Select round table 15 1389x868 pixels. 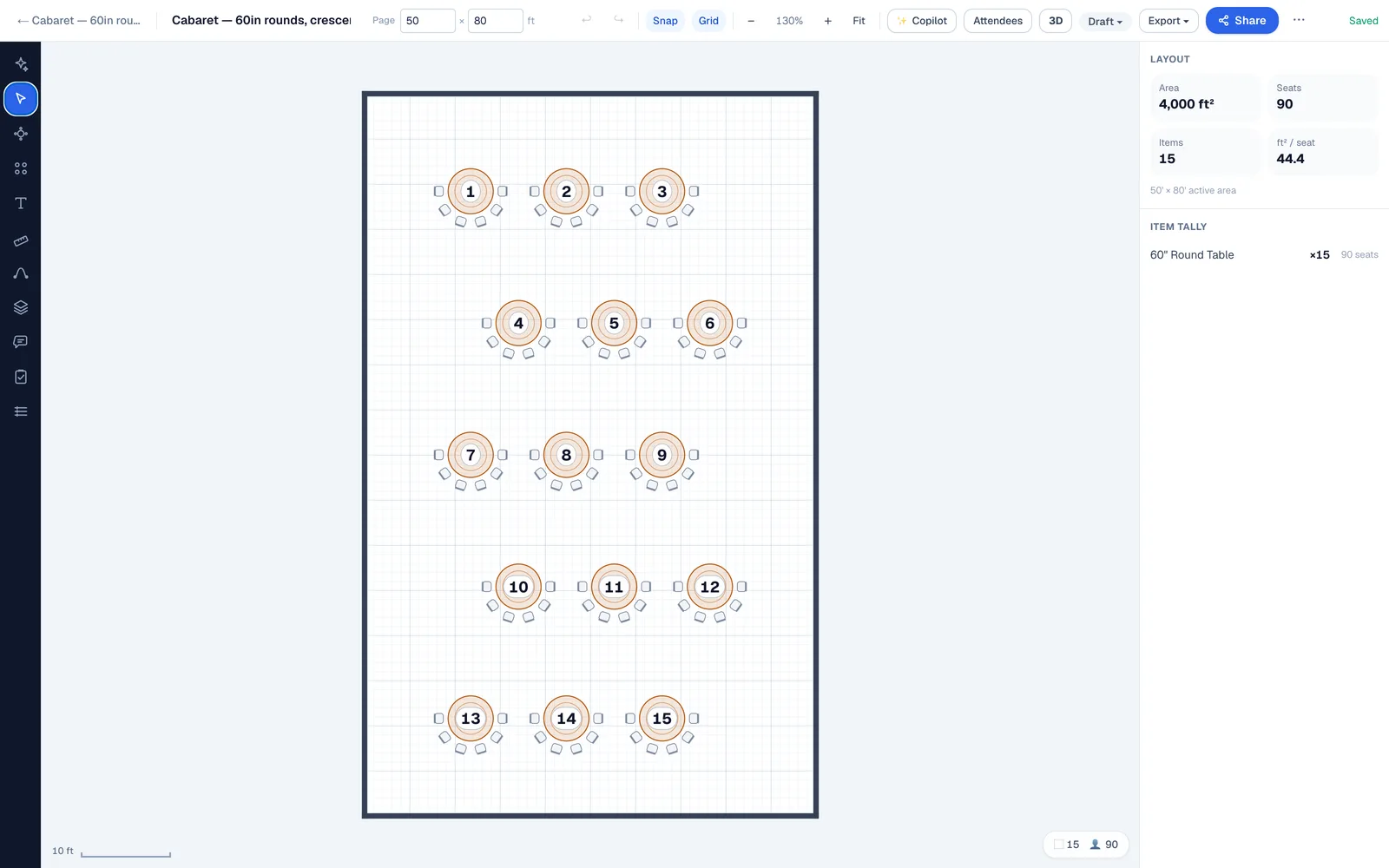[662, 719]
